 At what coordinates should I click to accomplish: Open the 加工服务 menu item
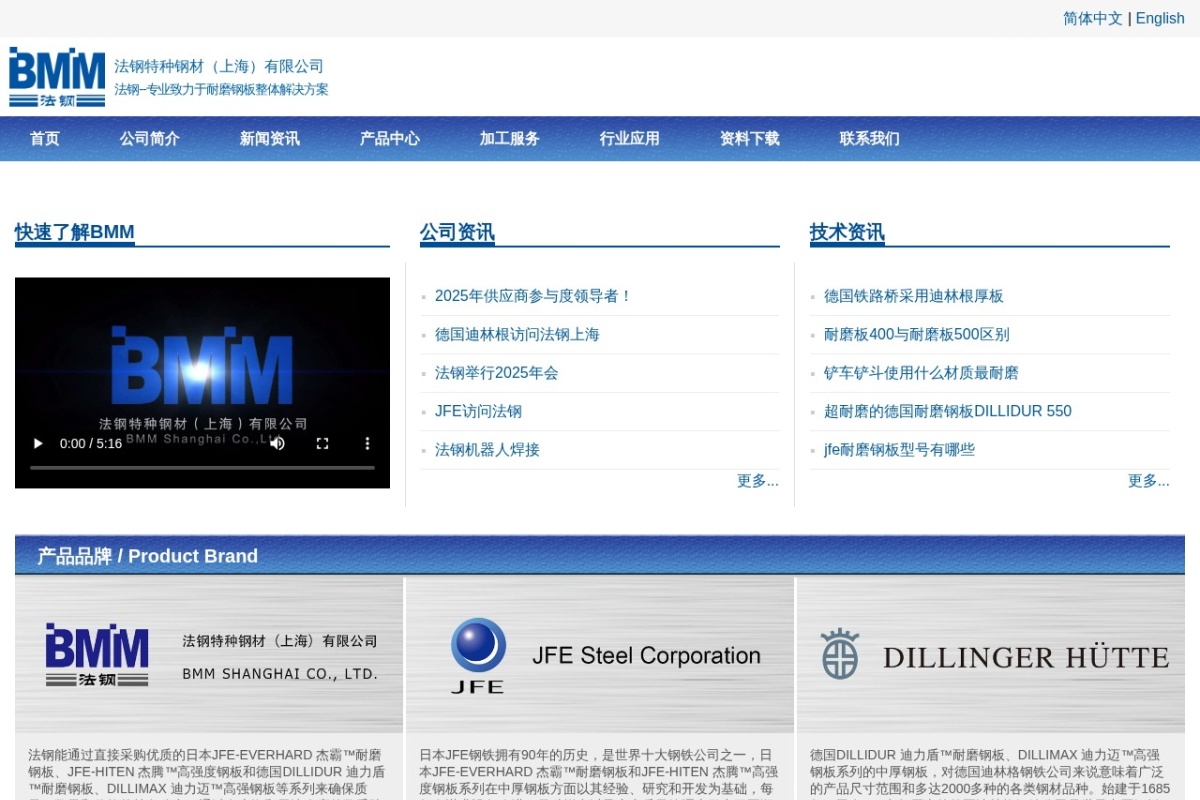coord(510,139)
